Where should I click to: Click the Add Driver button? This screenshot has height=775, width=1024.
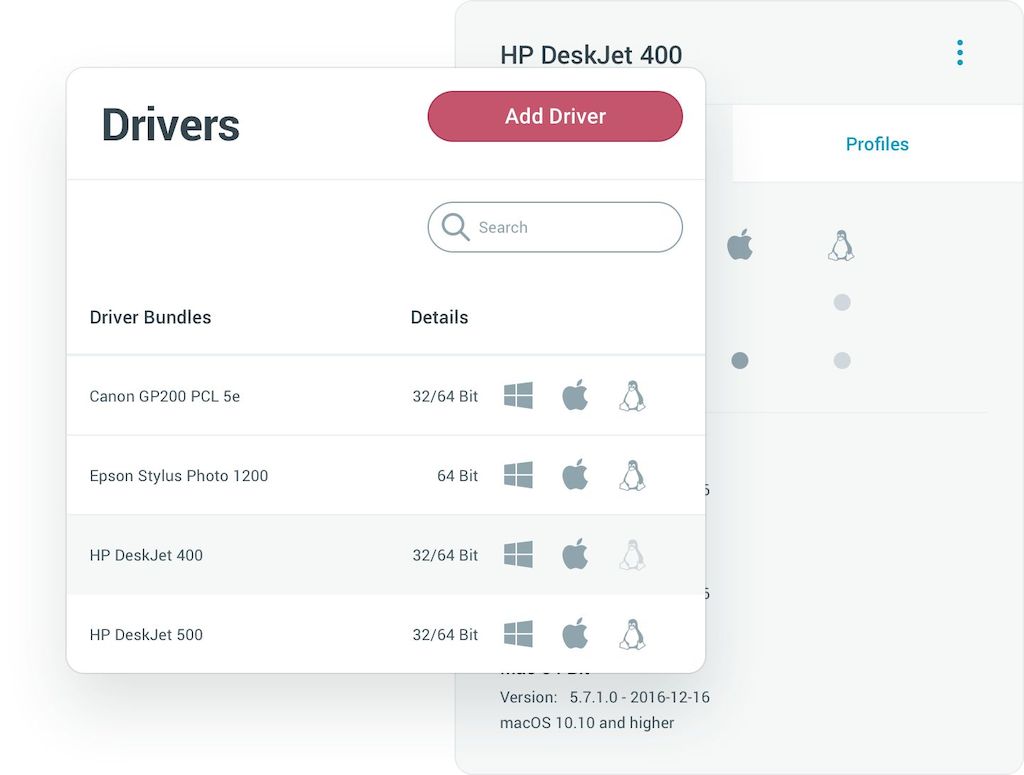(x=555, y=116)
